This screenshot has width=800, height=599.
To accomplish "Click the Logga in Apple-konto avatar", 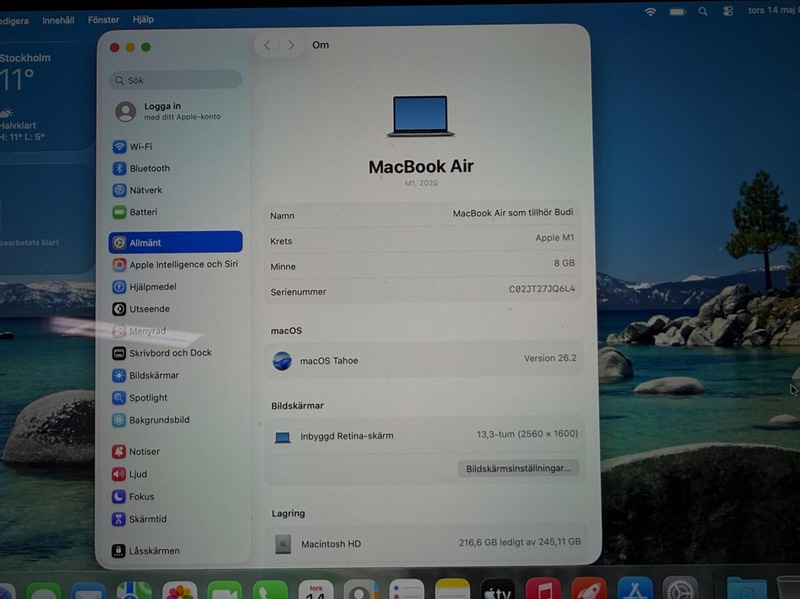I will 126,111.
